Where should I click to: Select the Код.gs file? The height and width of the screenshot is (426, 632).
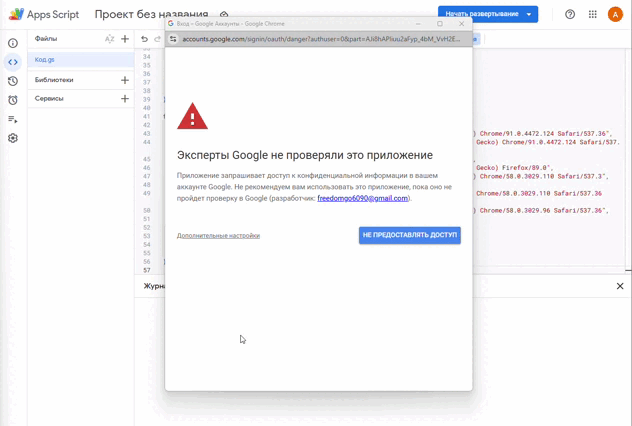tap(45, 60)
